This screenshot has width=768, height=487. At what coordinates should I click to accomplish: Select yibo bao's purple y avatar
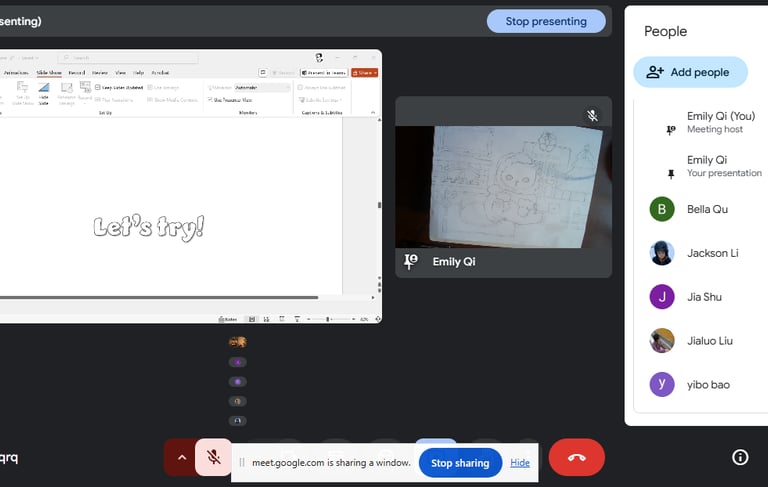662,385
